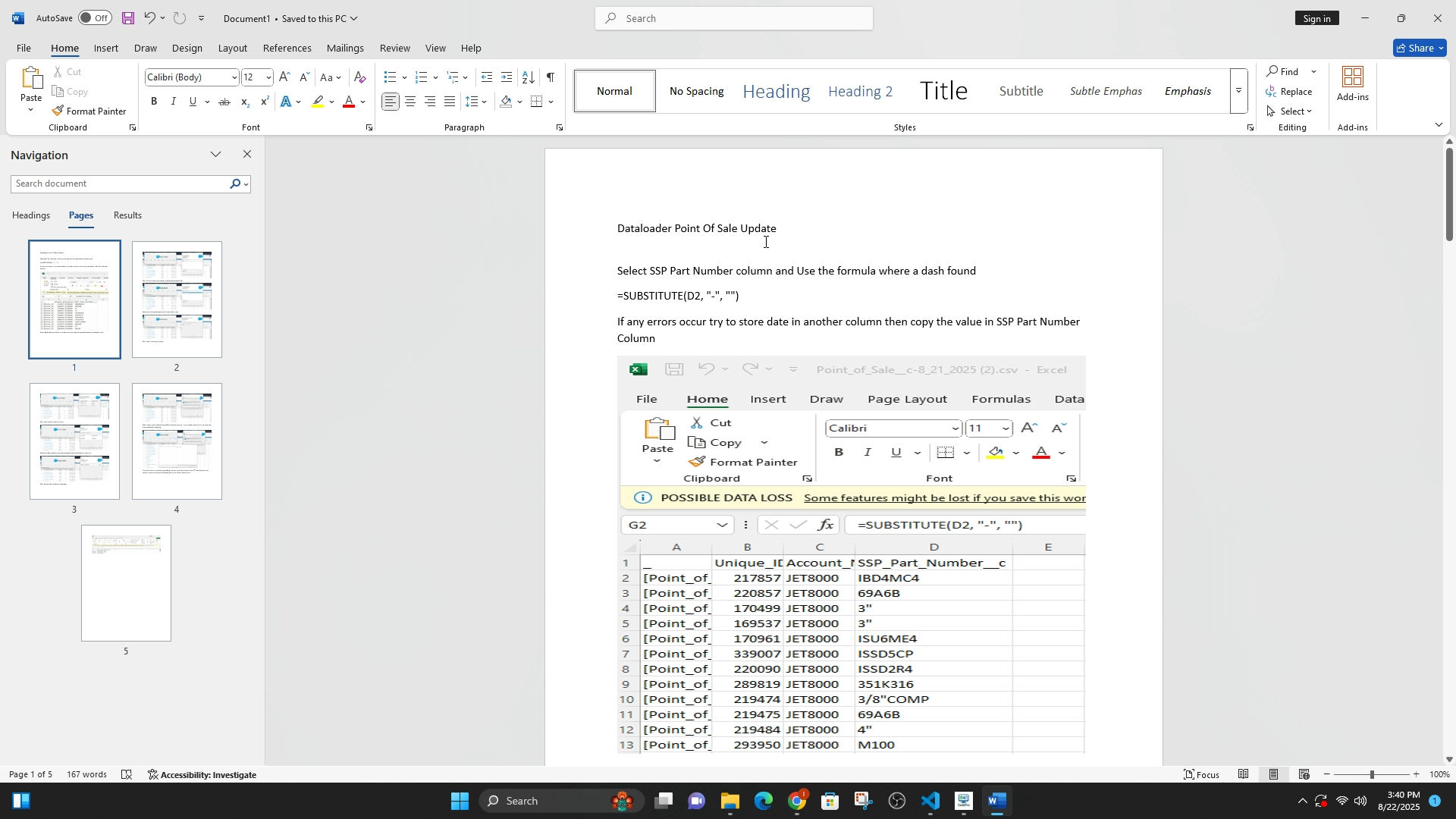Screen dimensions: 1456x819
Task: Center align the paragraph
Action: click(x=410, y=102)
